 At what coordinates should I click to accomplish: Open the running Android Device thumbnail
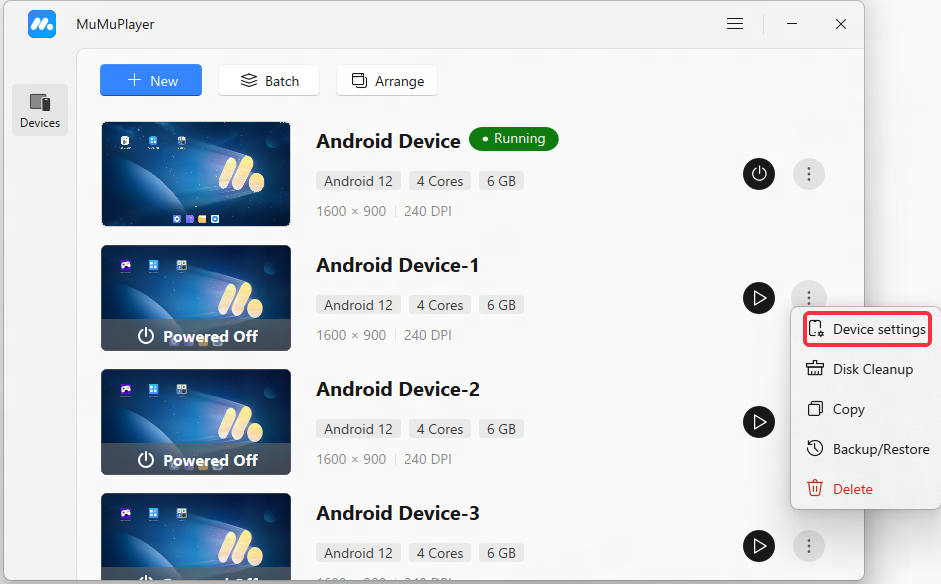[x=196, y=174]
